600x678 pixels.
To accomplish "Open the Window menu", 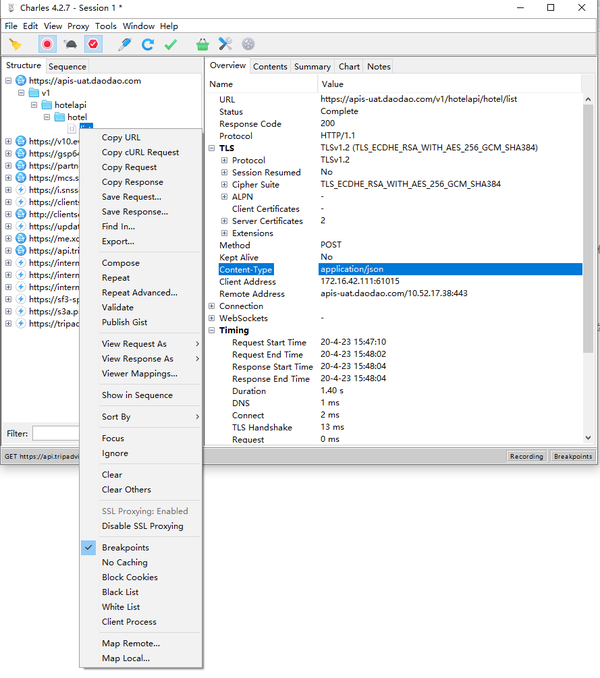I will click(x=138, y=26).
